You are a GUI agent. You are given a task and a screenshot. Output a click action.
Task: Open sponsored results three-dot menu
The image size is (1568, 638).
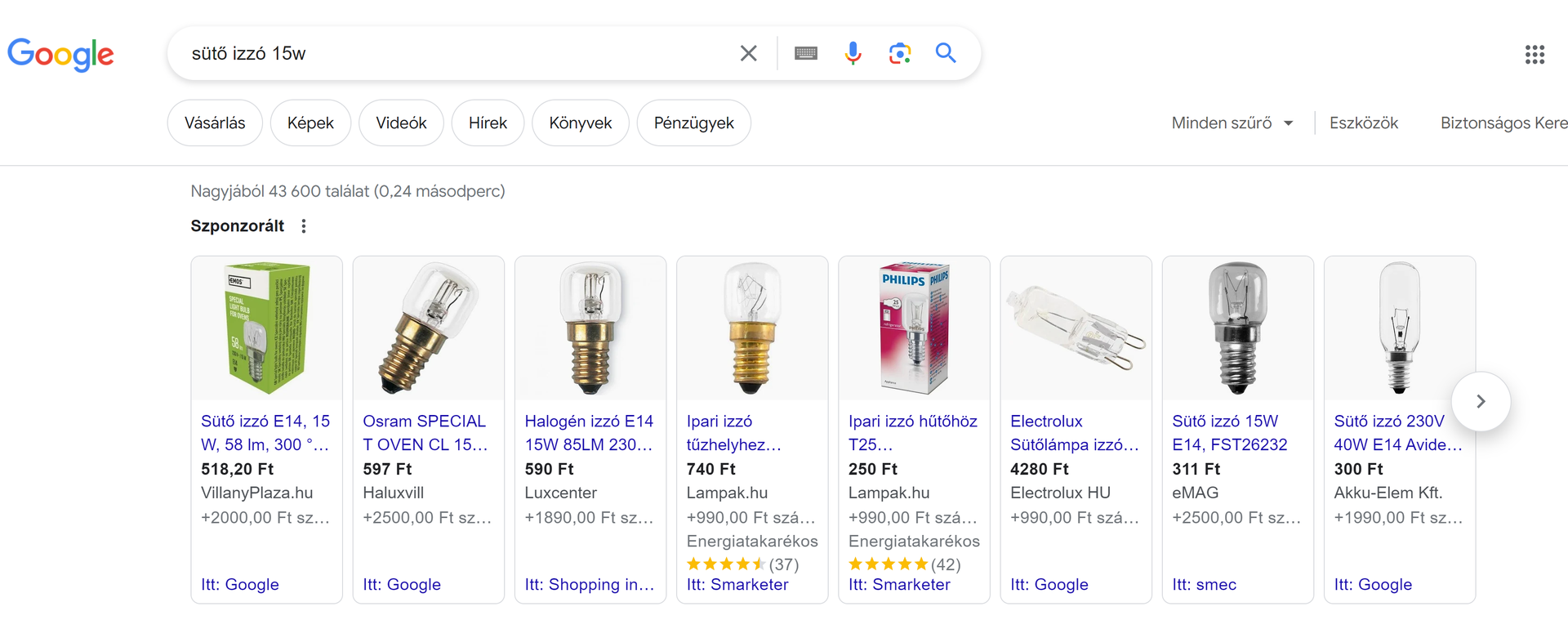(x=304, y=226)
